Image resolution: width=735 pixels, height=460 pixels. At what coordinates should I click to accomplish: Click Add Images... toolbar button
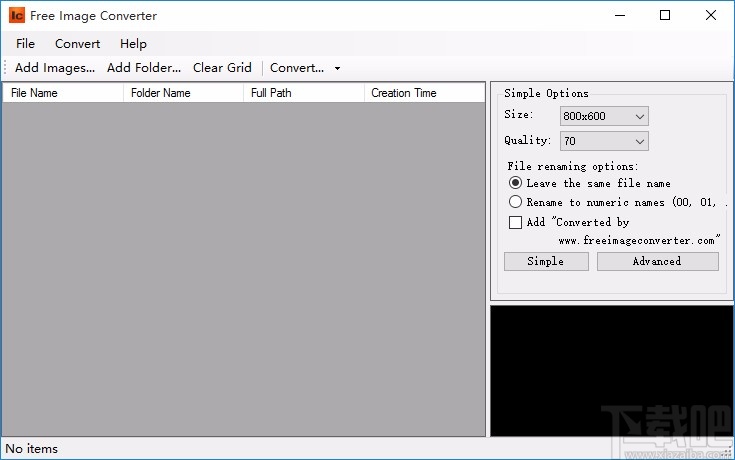pos(55,68)
